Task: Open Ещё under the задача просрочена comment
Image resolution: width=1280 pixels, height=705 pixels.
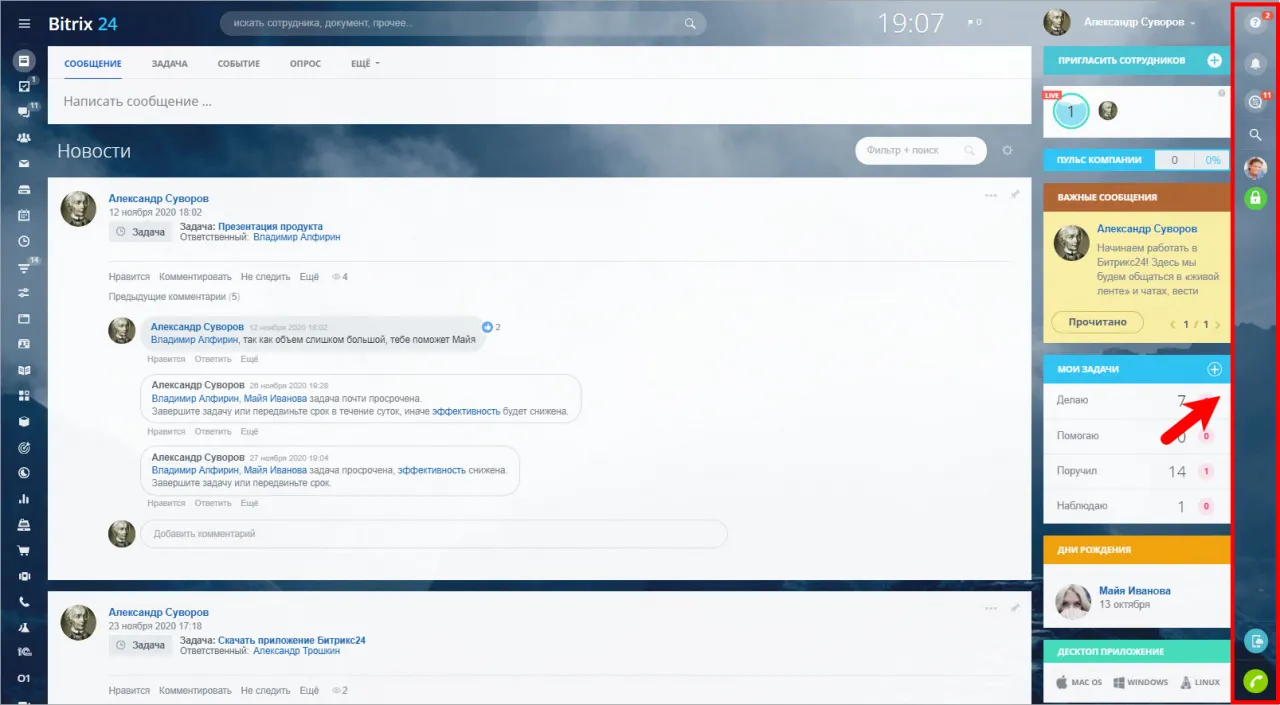Action: coord(249,503)
